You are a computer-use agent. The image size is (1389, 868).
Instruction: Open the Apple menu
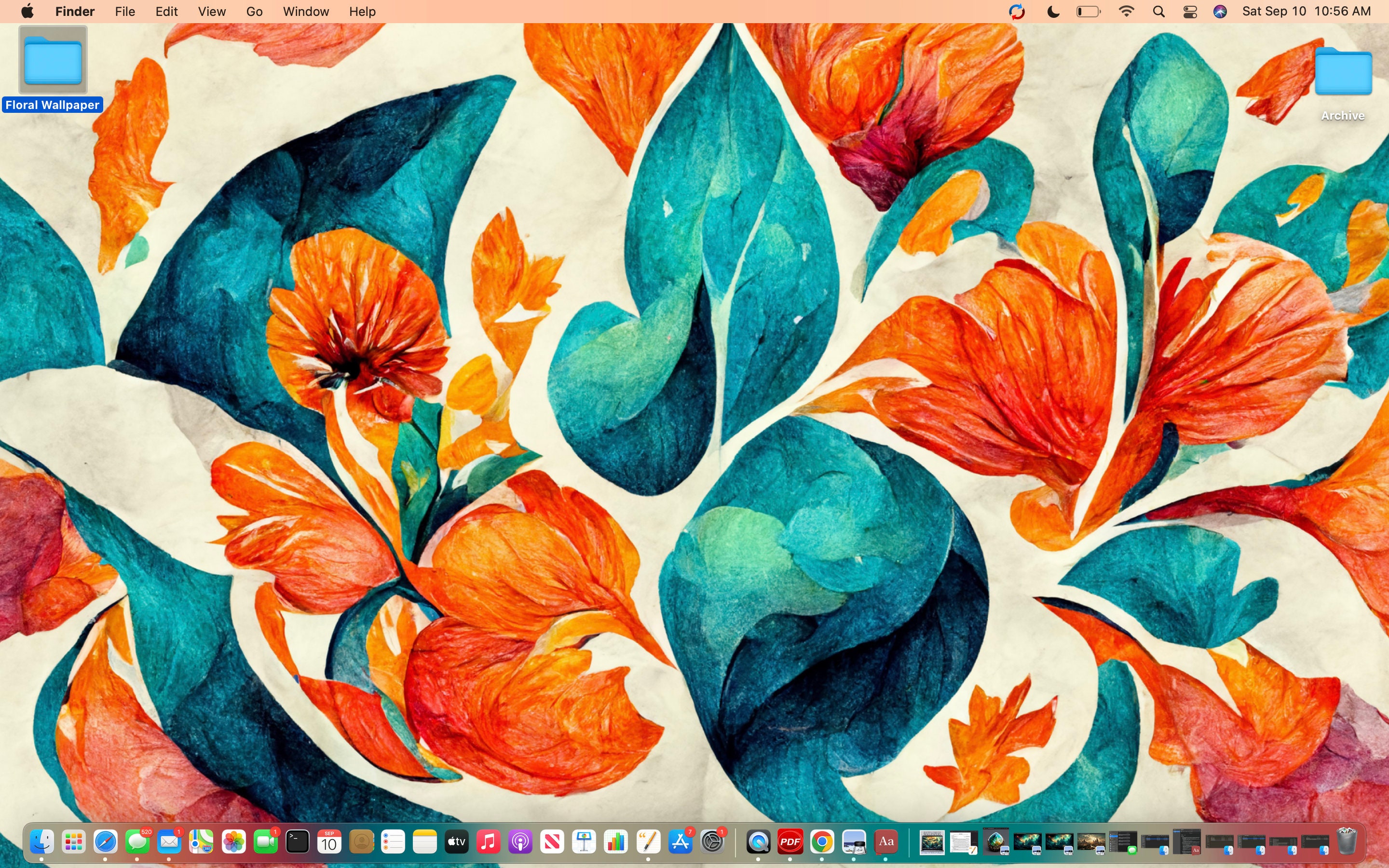coord(27,11)
